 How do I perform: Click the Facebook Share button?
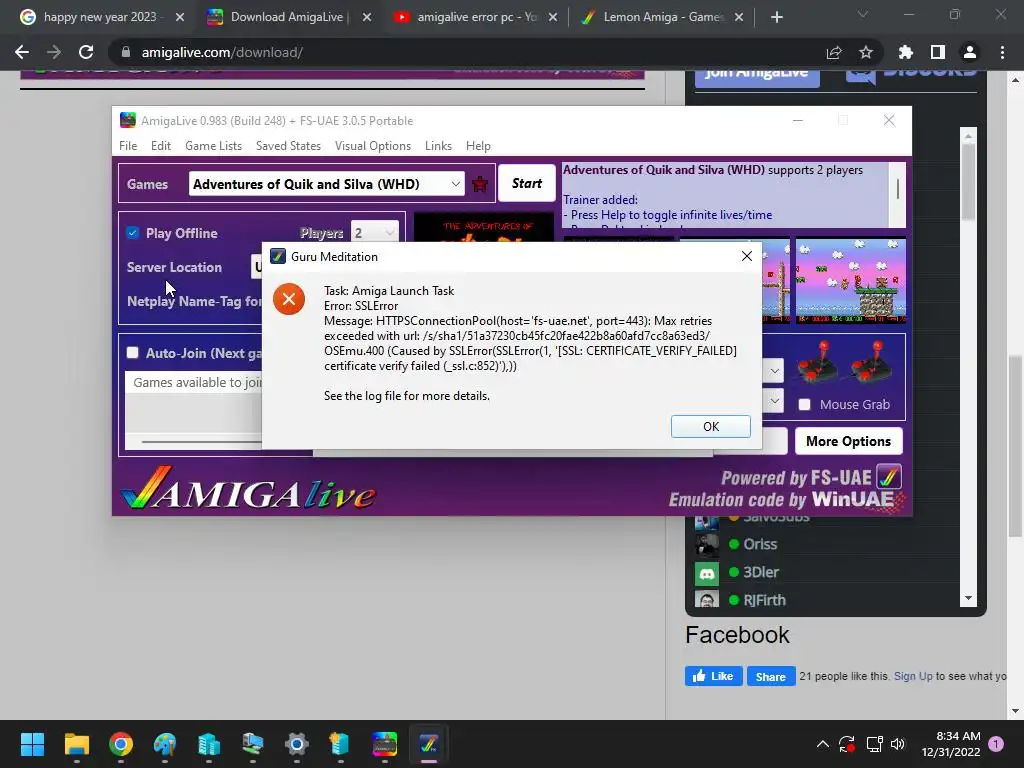tap(771, 676)
